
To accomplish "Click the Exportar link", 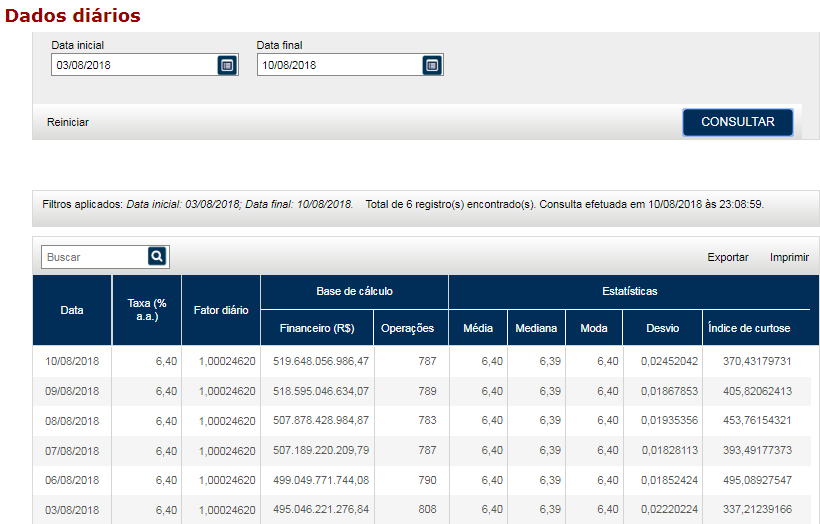I will tap(727, 257).
